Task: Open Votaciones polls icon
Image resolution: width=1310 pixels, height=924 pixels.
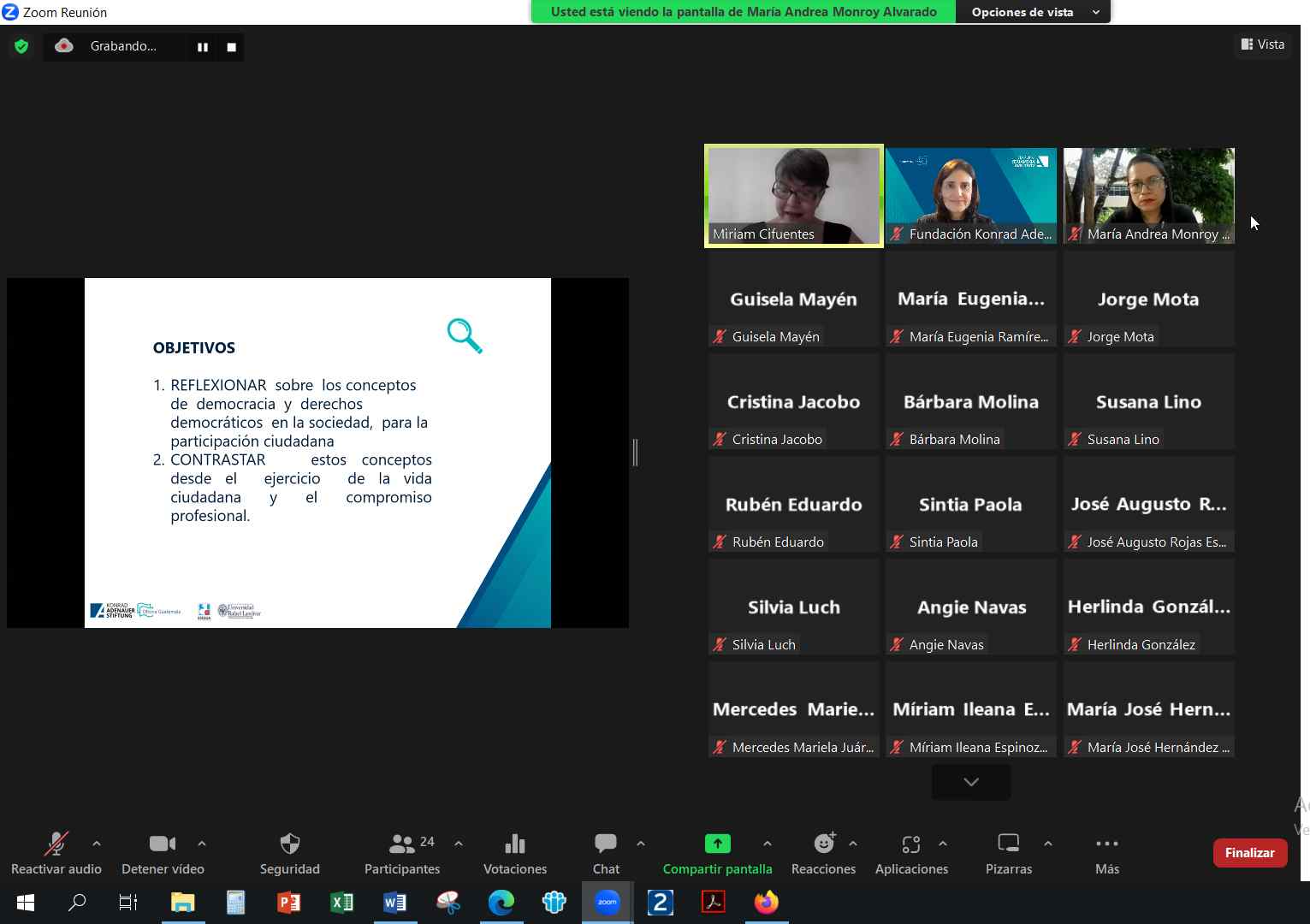Action: (515, 844)
